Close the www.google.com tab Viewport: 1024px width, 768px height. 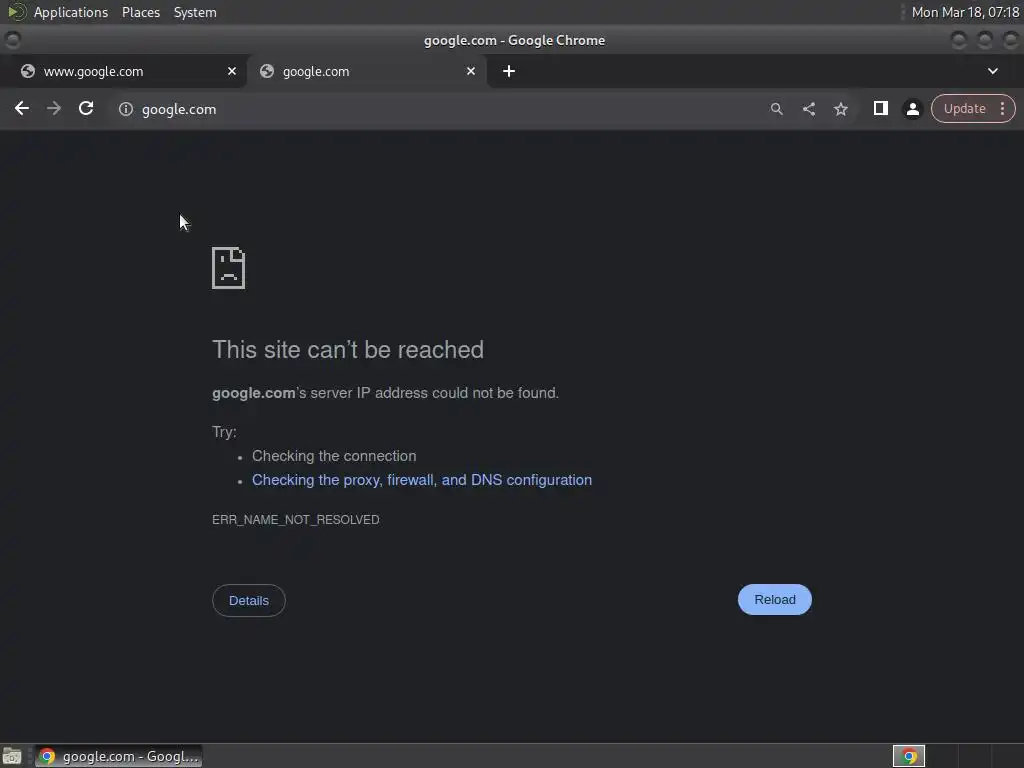[x=232, y=71]
